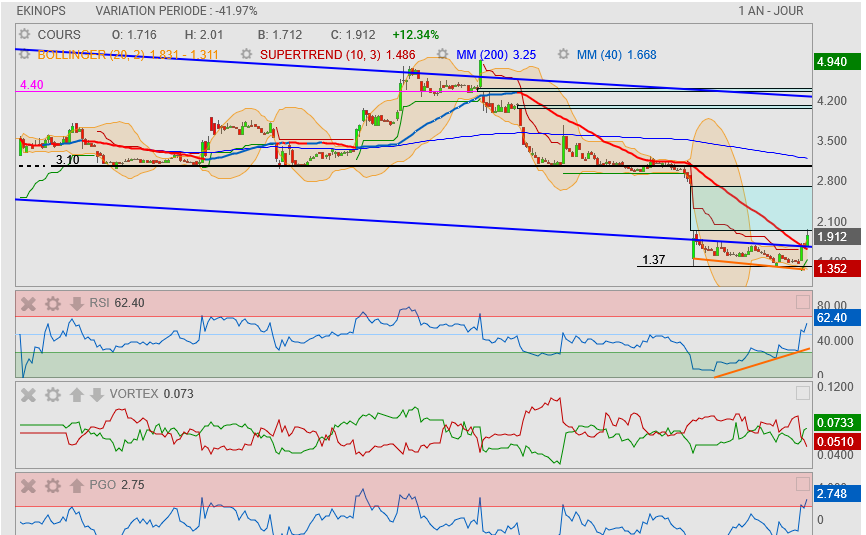Move the RSI panel down
Image resolution: width=866 pixels, height=535 pixels.
click(x=77, y=303)
